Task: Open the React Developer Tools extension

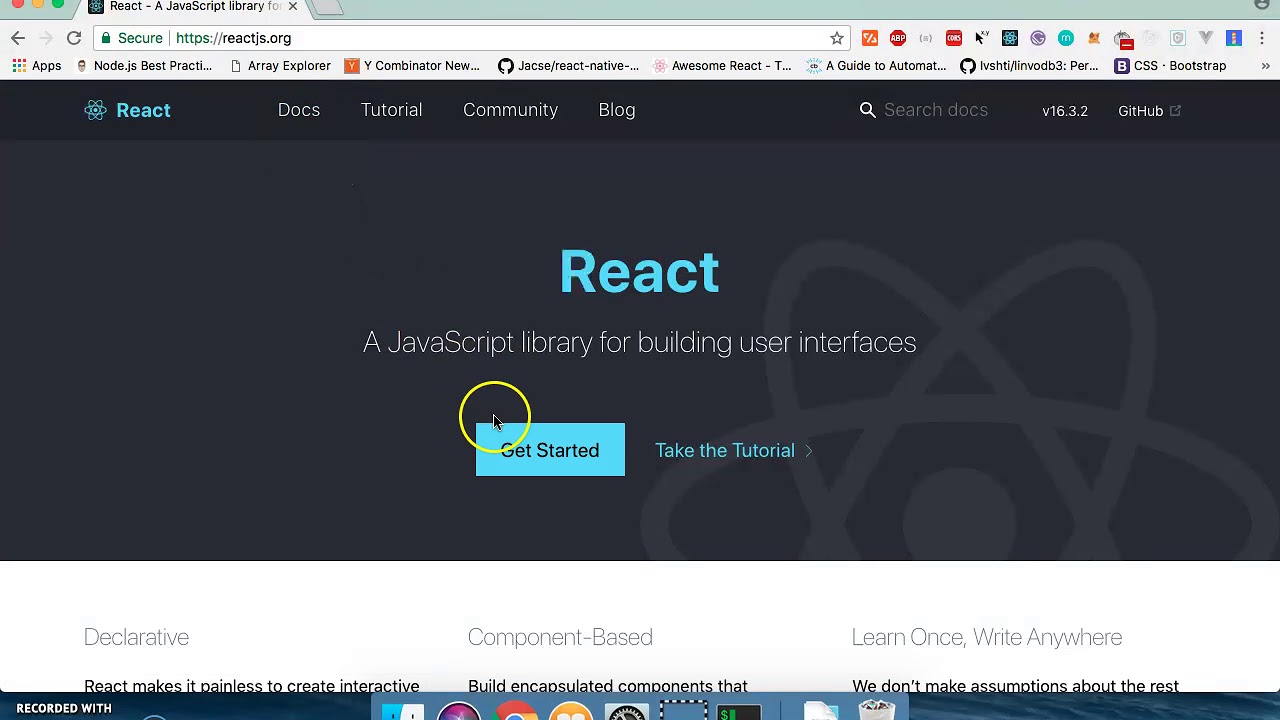Action: click(x=1010, y=38)
